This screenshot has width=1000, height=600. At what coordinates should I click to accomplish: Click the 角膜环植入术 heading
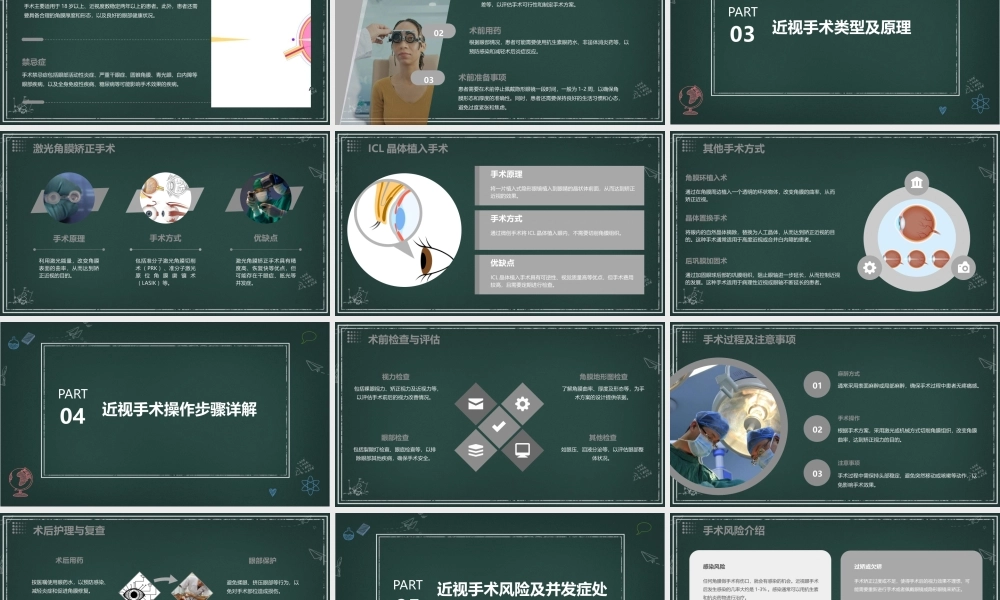(706, 178)
